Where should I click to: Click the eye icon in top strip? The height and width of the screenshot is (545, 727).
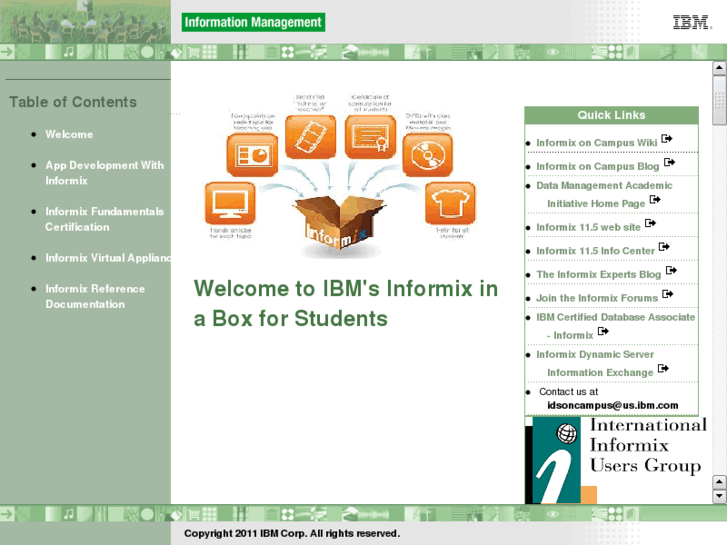552,51
